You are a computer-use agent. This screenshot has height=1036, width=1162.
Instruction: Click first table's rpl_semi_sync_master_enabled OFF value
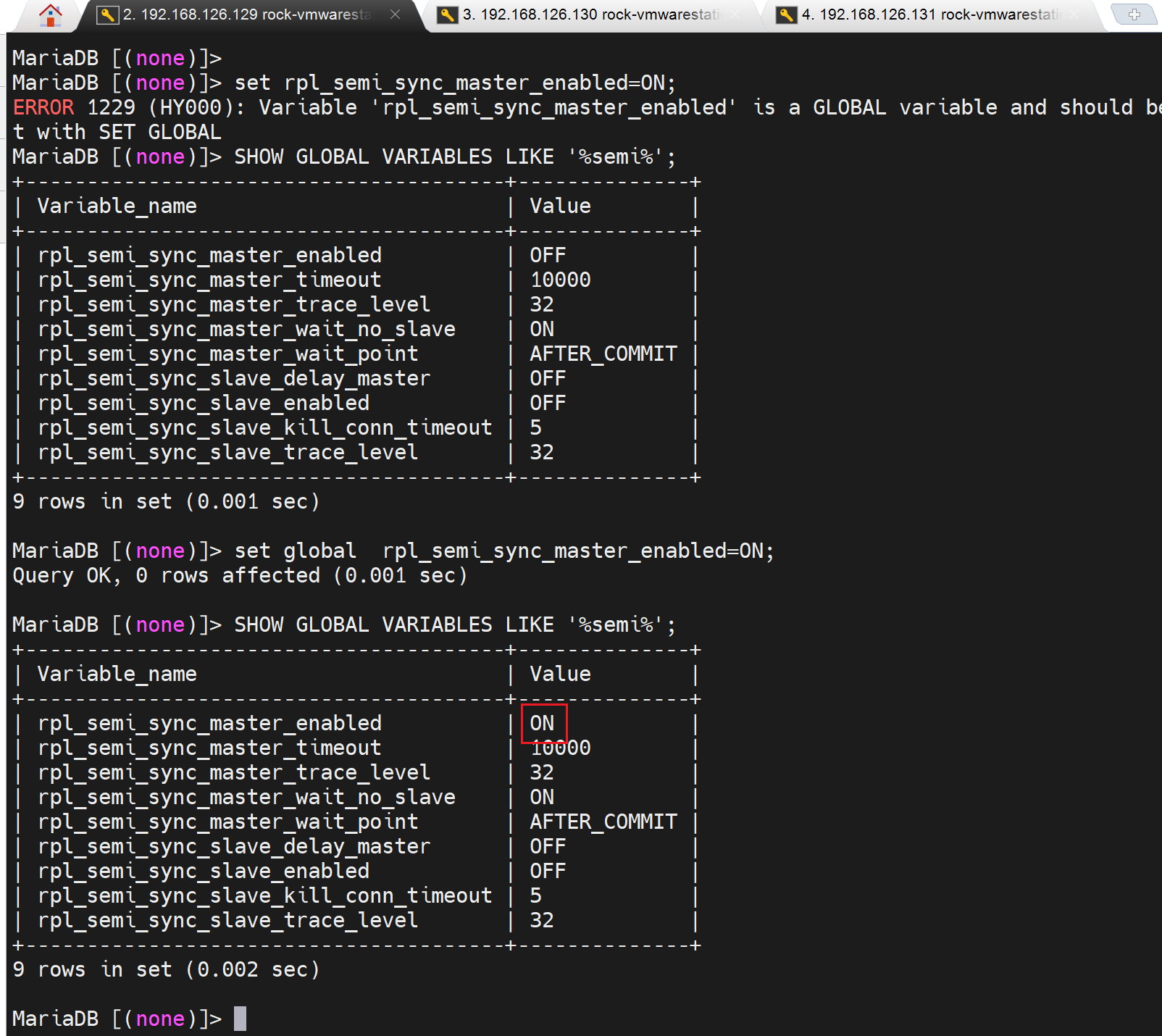(x=548, y=255)
